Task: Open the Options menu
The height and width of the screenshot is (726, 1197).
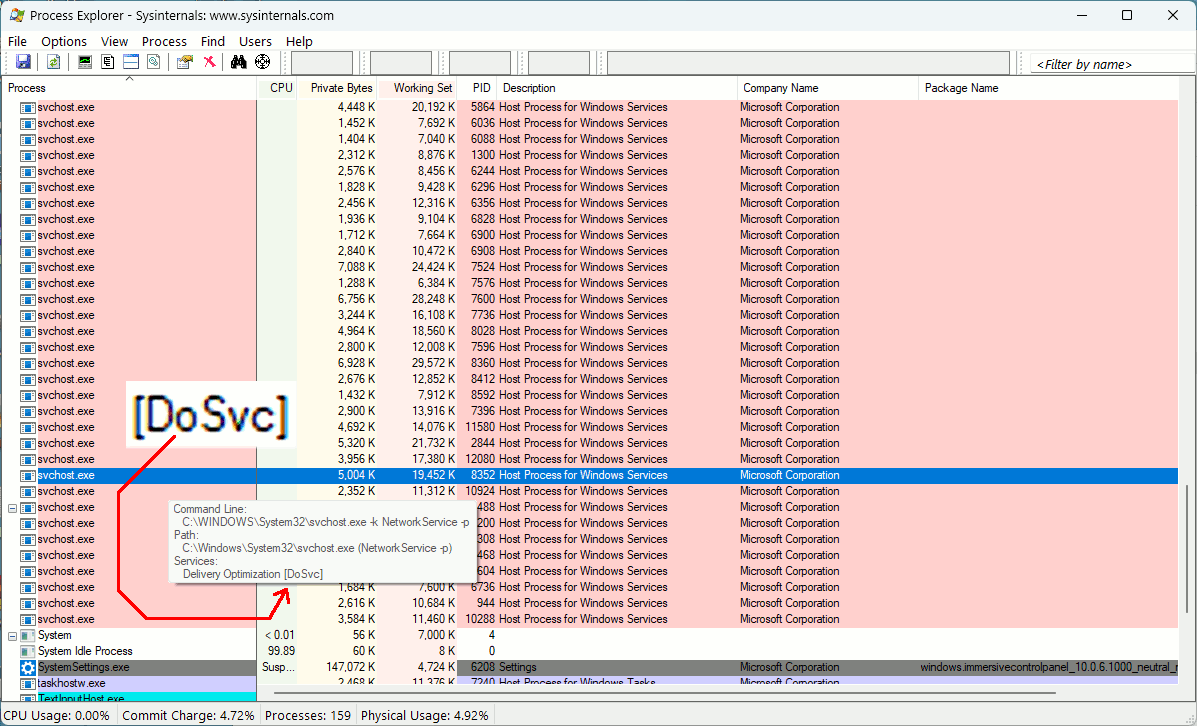Action: point(64,41)
